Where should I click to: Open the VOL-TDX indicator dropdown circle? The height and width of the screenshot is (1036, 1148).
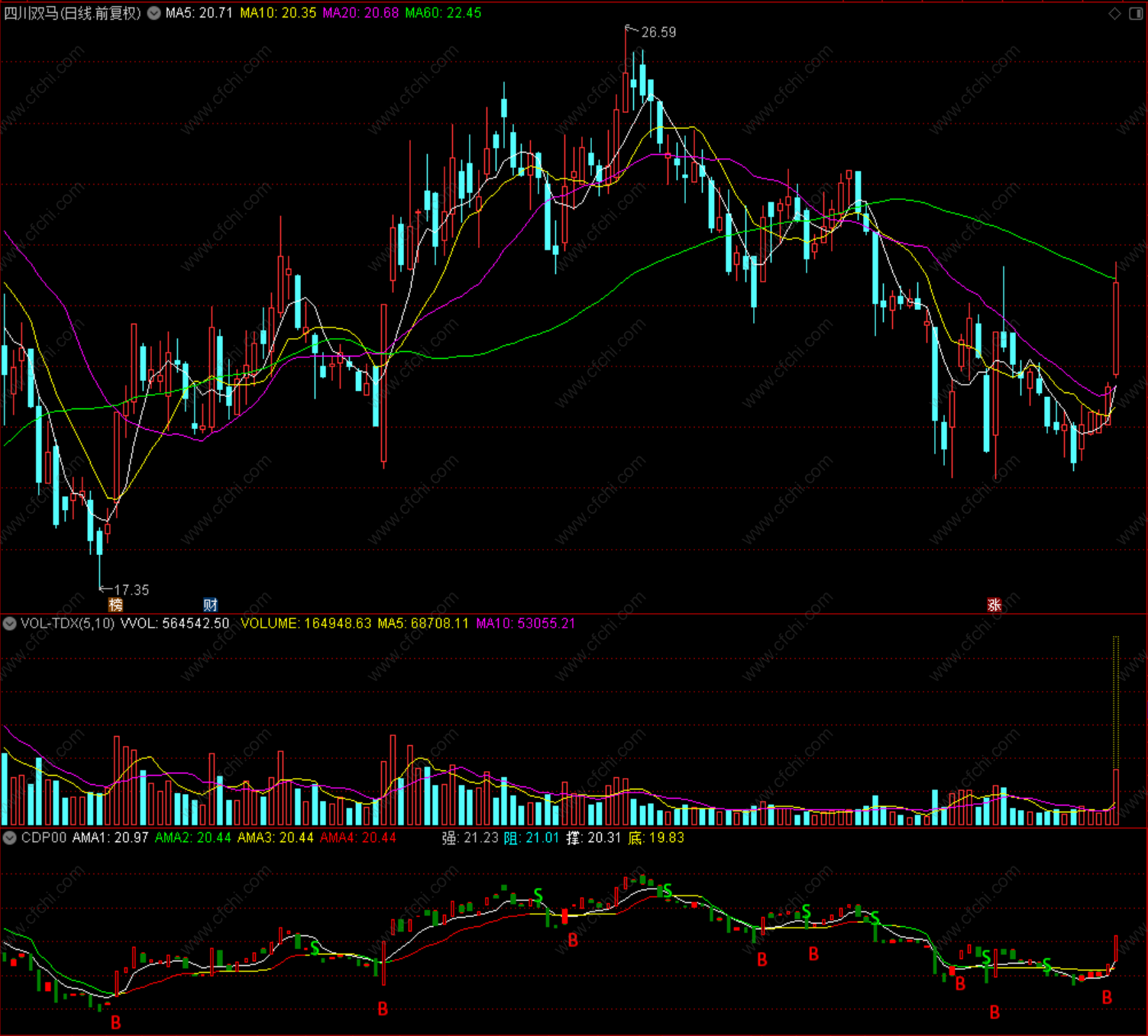pyautogui.click(x=10, y=624)
